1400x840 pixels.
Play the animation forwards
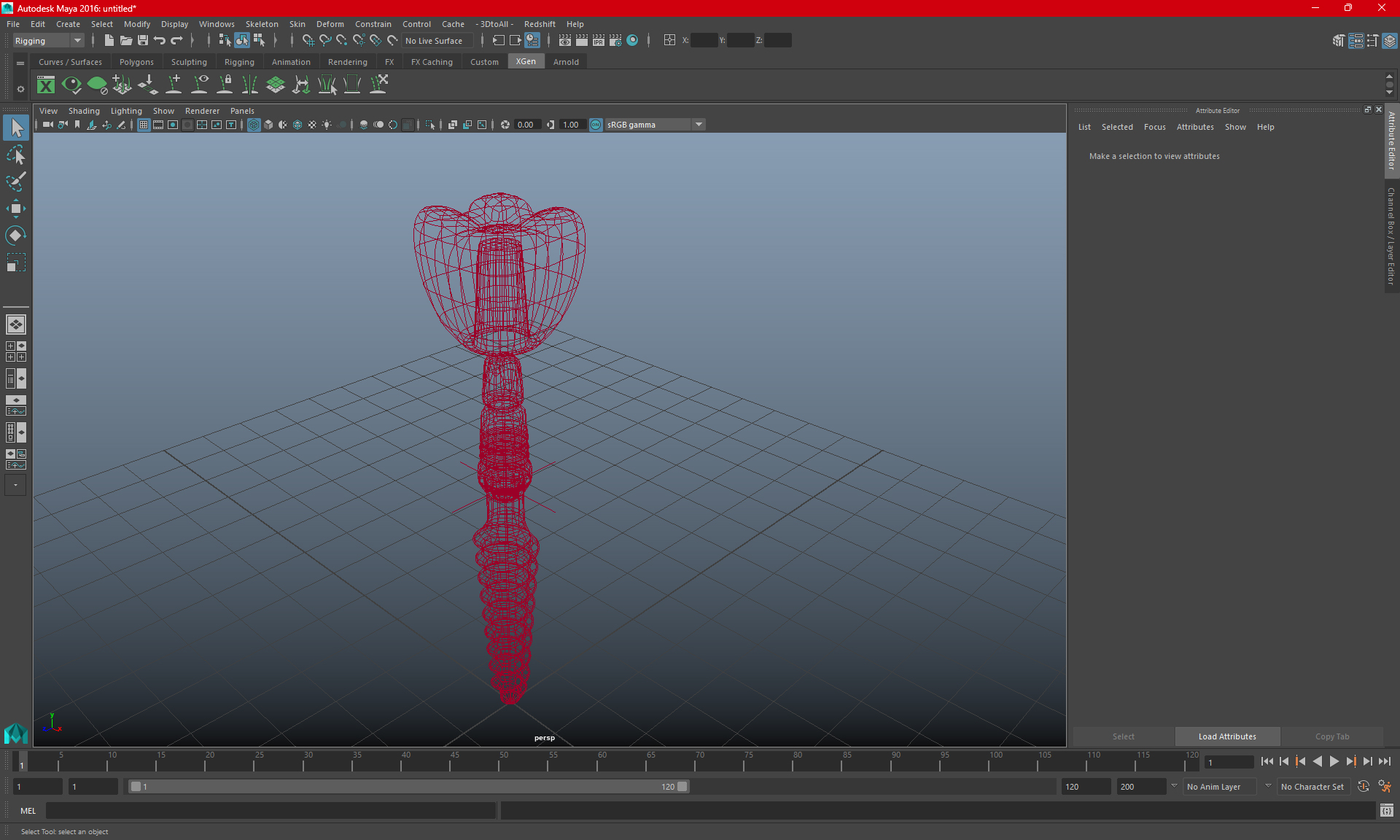tap(1334, 761)
